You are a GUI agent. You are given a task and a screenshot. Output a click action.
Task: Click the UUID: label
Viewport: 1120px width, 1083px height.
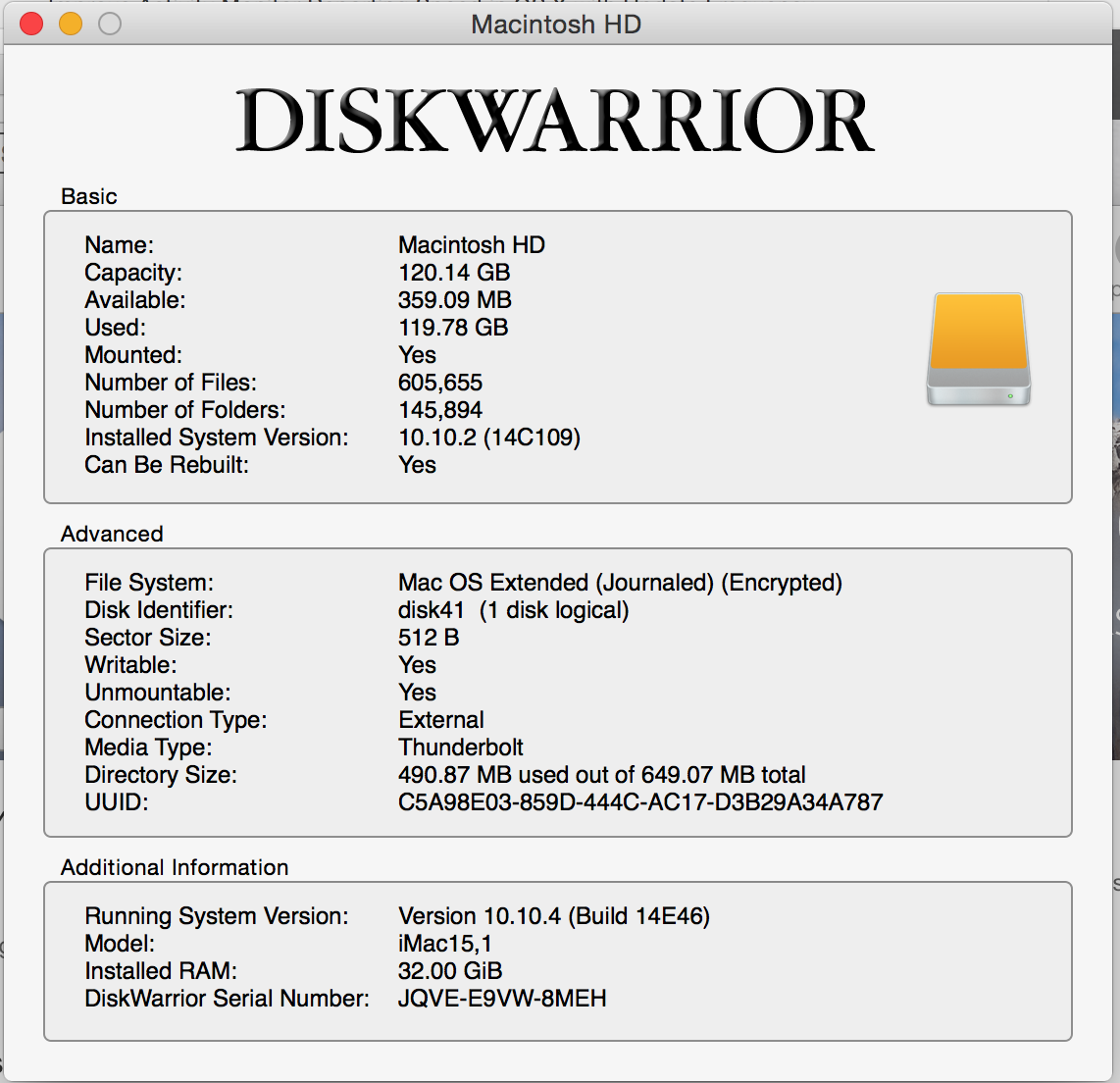(117, 802)
